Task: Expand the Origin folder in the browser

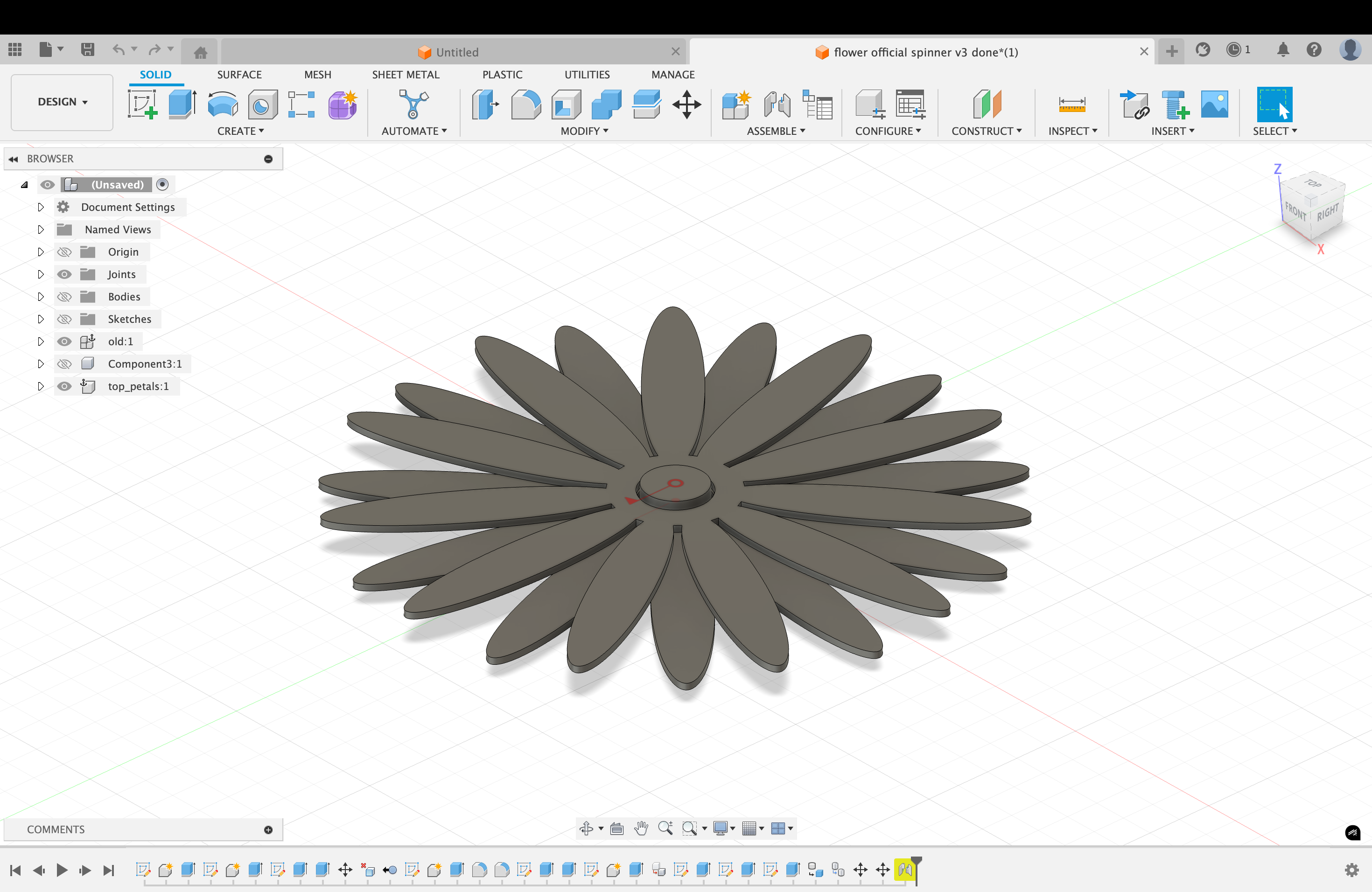Action: [40, 252]
